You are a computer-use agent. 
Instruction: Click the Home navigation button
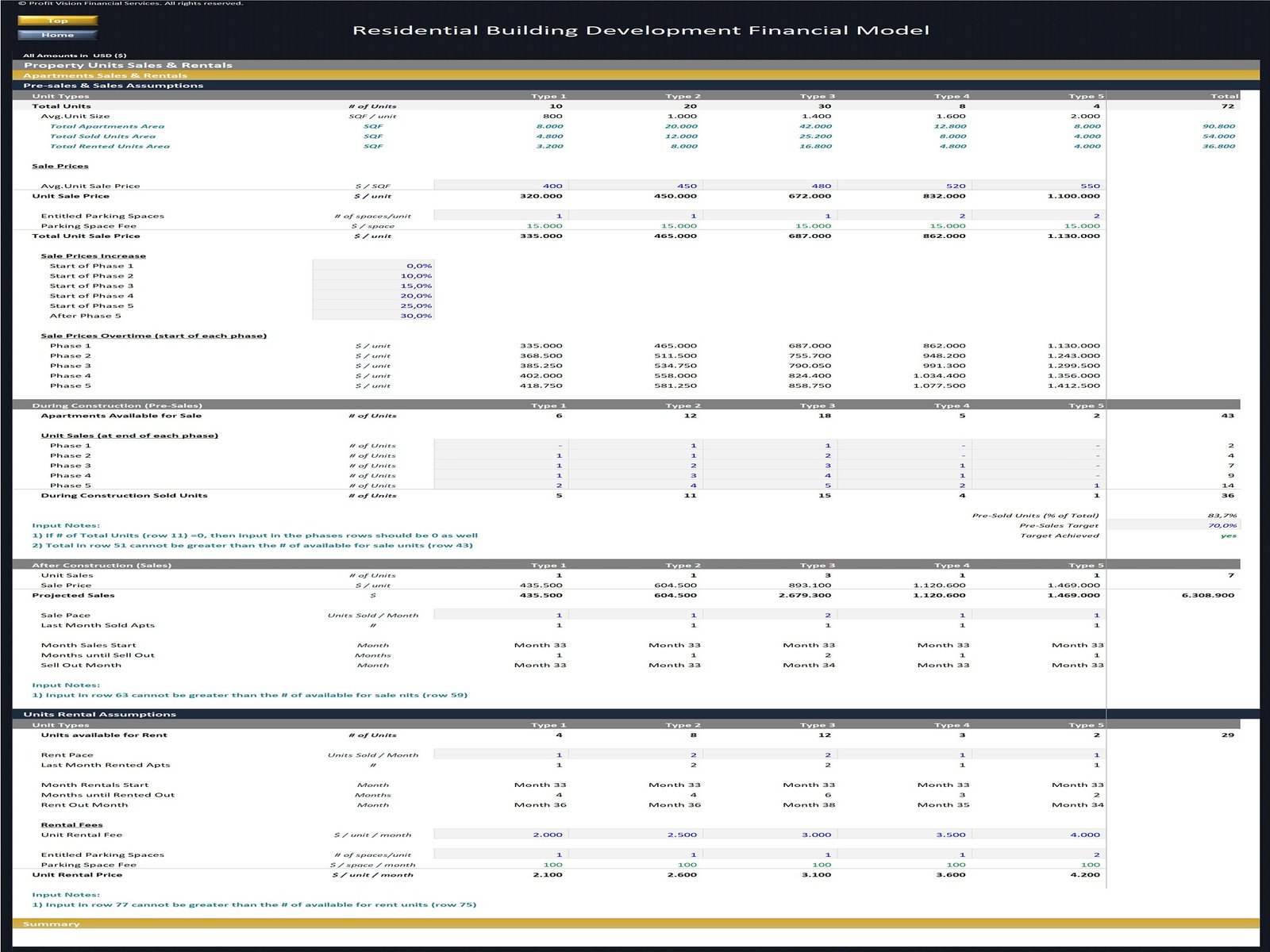pyautogui.click(x=57, y=35)
